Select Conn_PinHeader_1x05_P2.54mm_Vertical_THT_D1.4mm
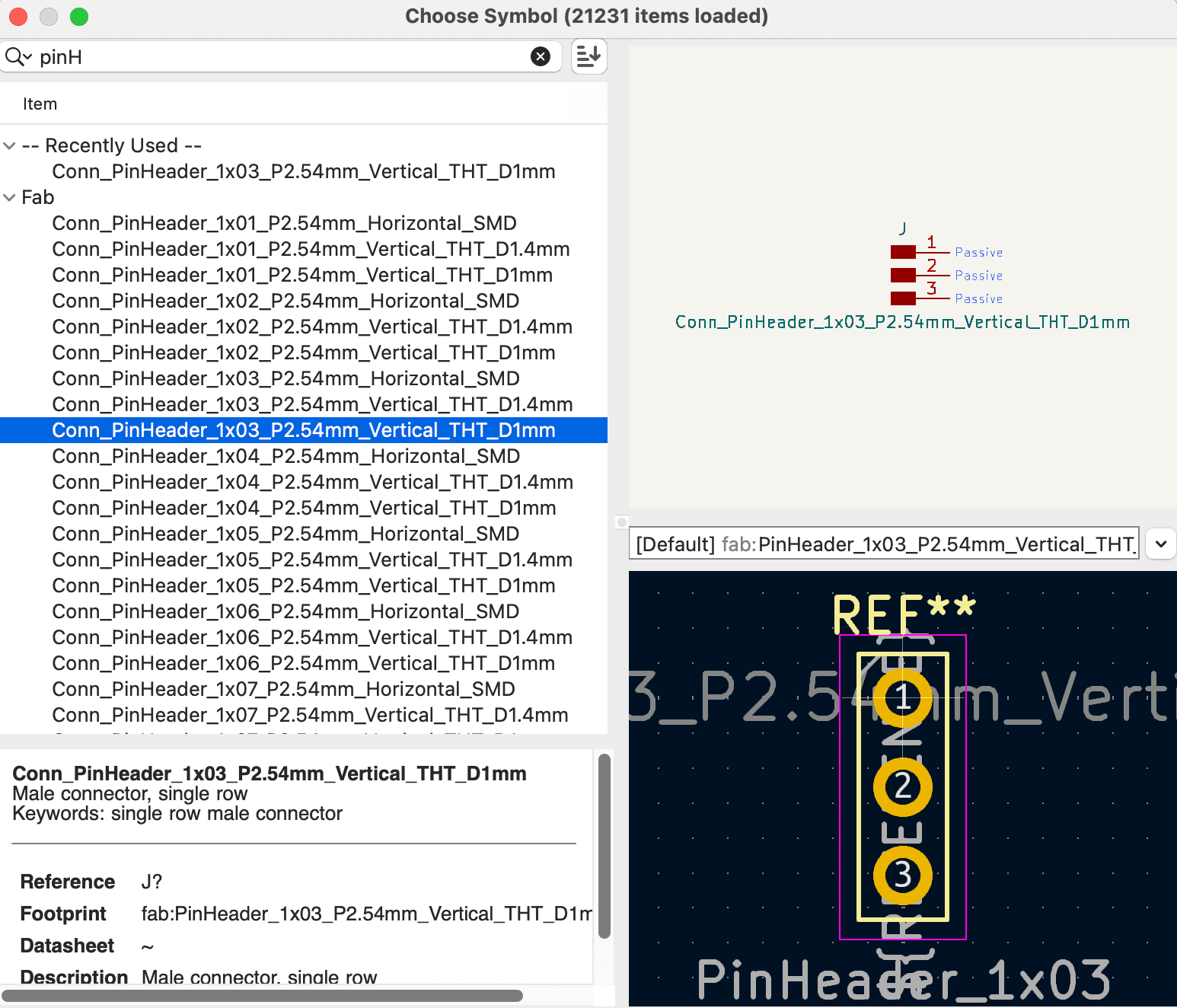1177x1008 pixels. point(312,560)
